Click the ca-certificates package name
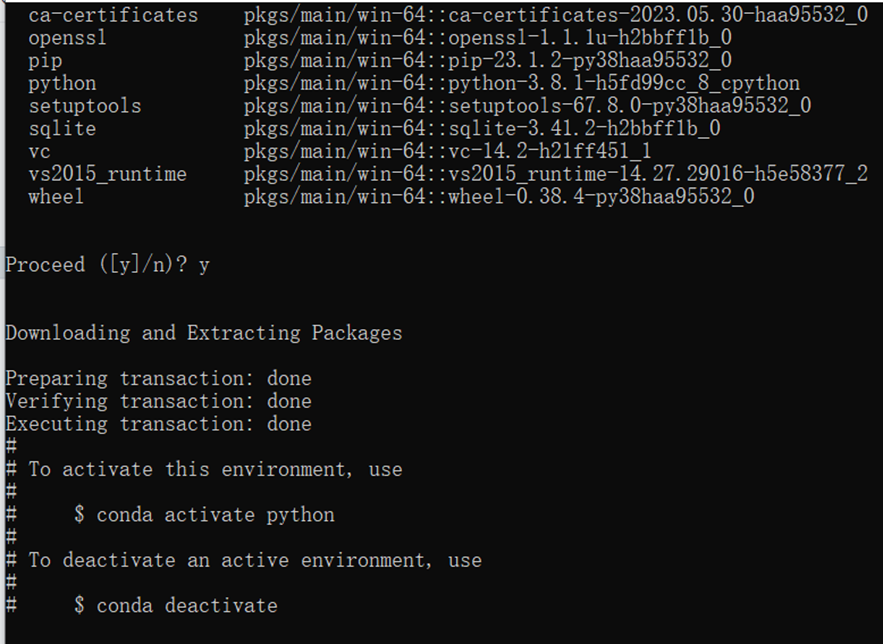The height and width of the screenshot is (644, 883). tap(113, 15)
